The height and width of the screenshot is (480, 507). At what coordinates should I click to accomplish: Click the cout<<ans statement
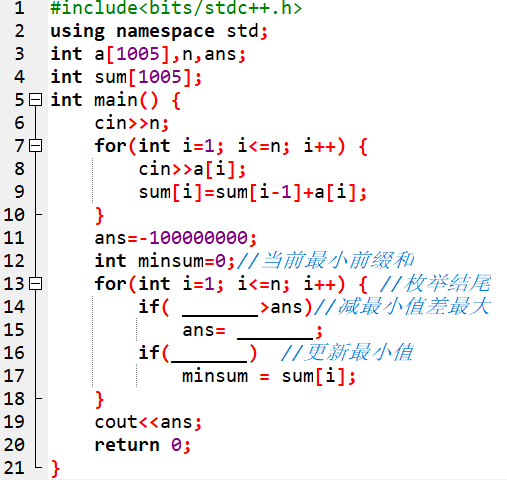click(143, 422)
